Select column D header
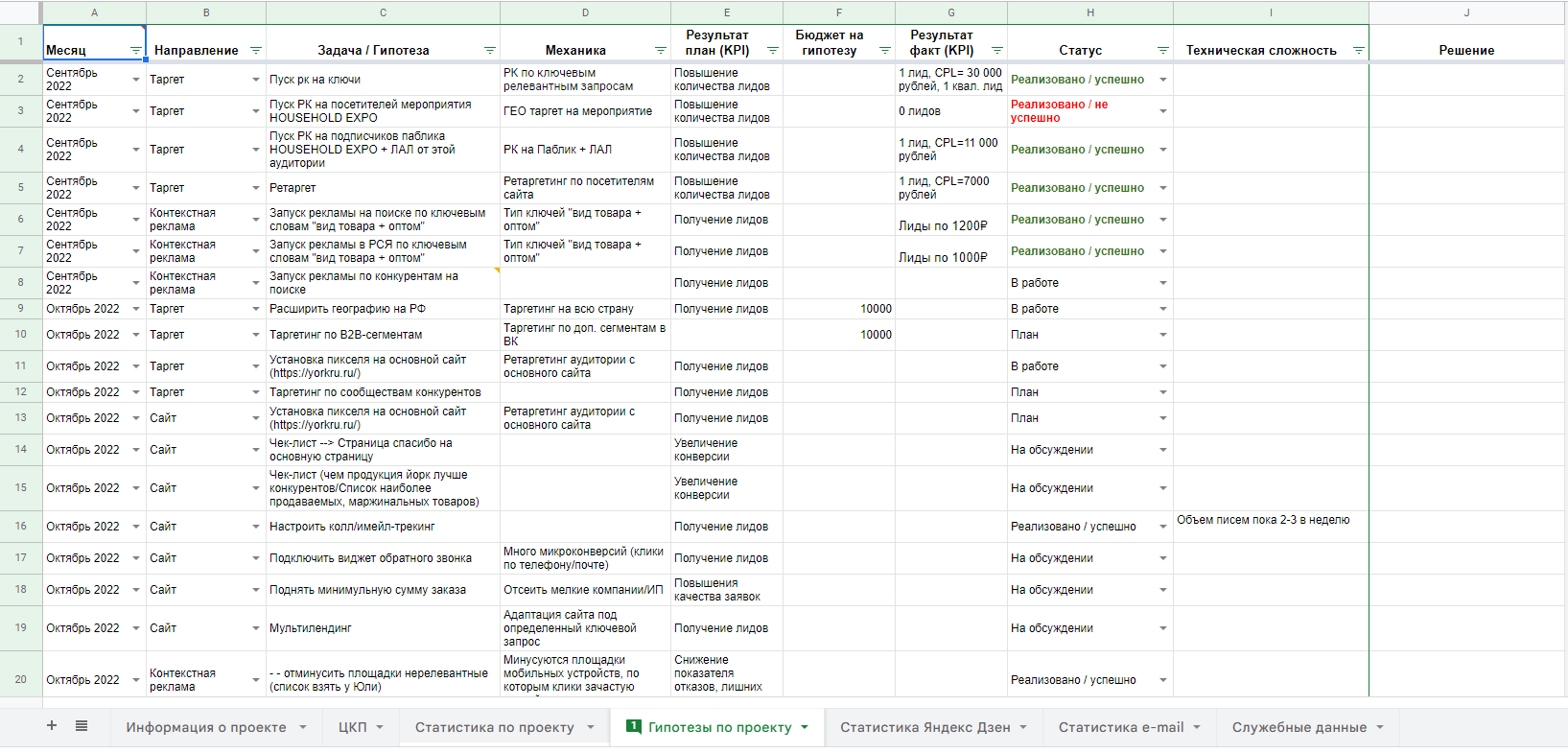The height and width of the screenshot is (753, 1568). (x=585, y=12)
